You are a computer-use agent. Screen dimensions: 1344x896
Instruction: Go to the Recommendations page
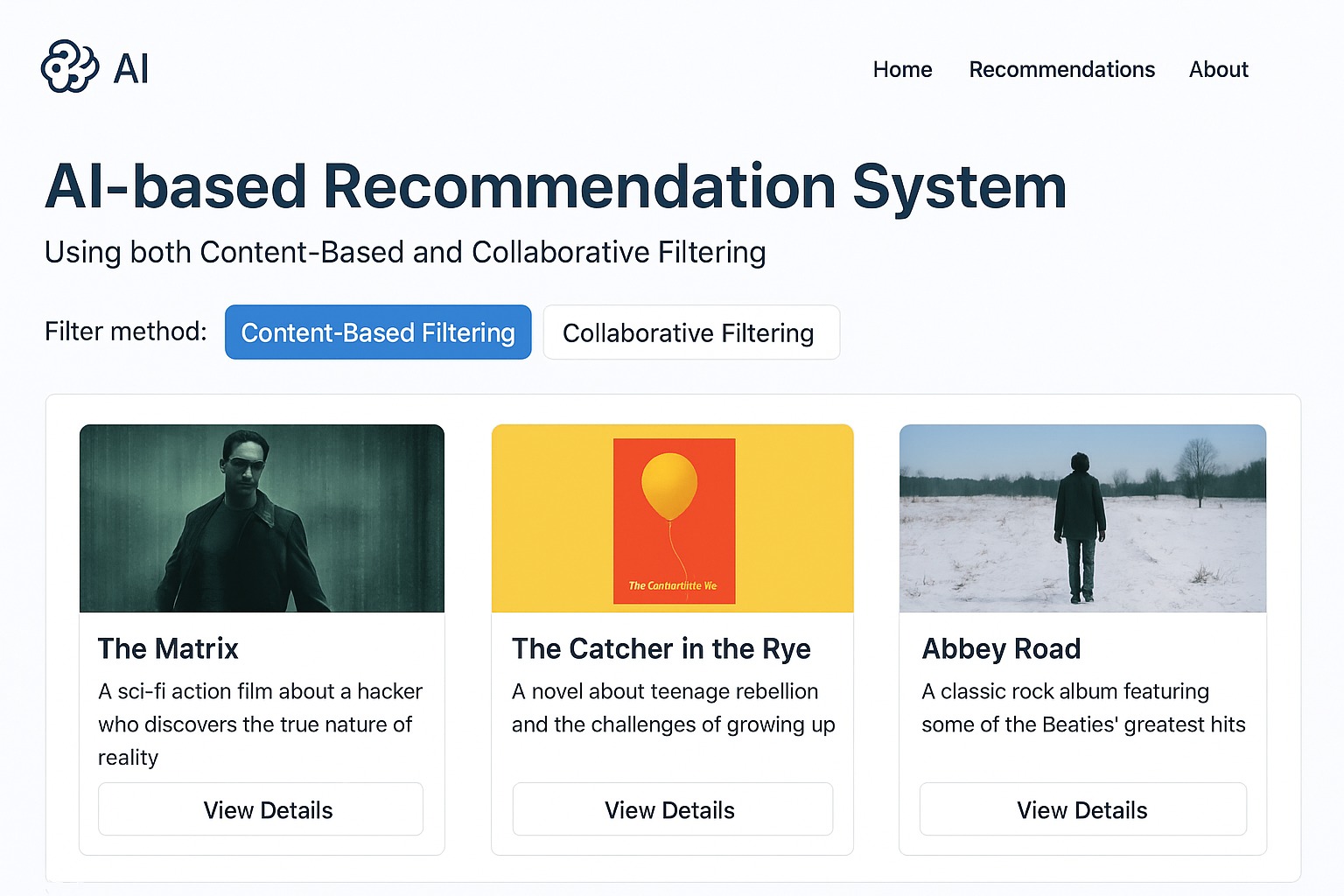(1061, 69)
